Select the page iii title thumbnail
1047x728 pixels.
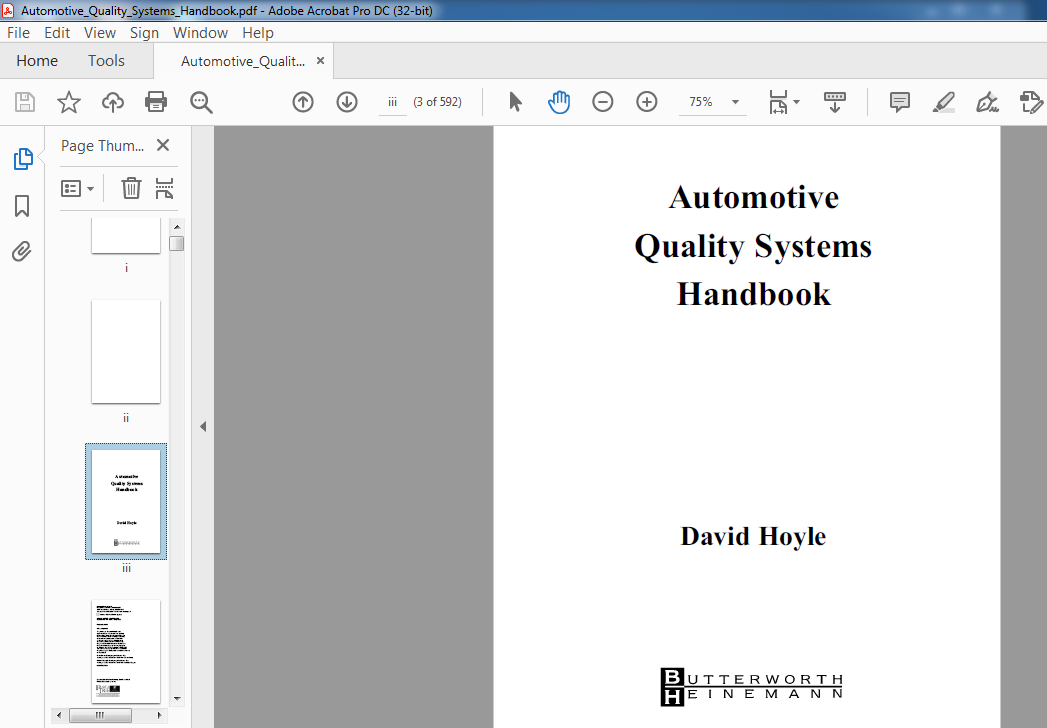point(126,501)
